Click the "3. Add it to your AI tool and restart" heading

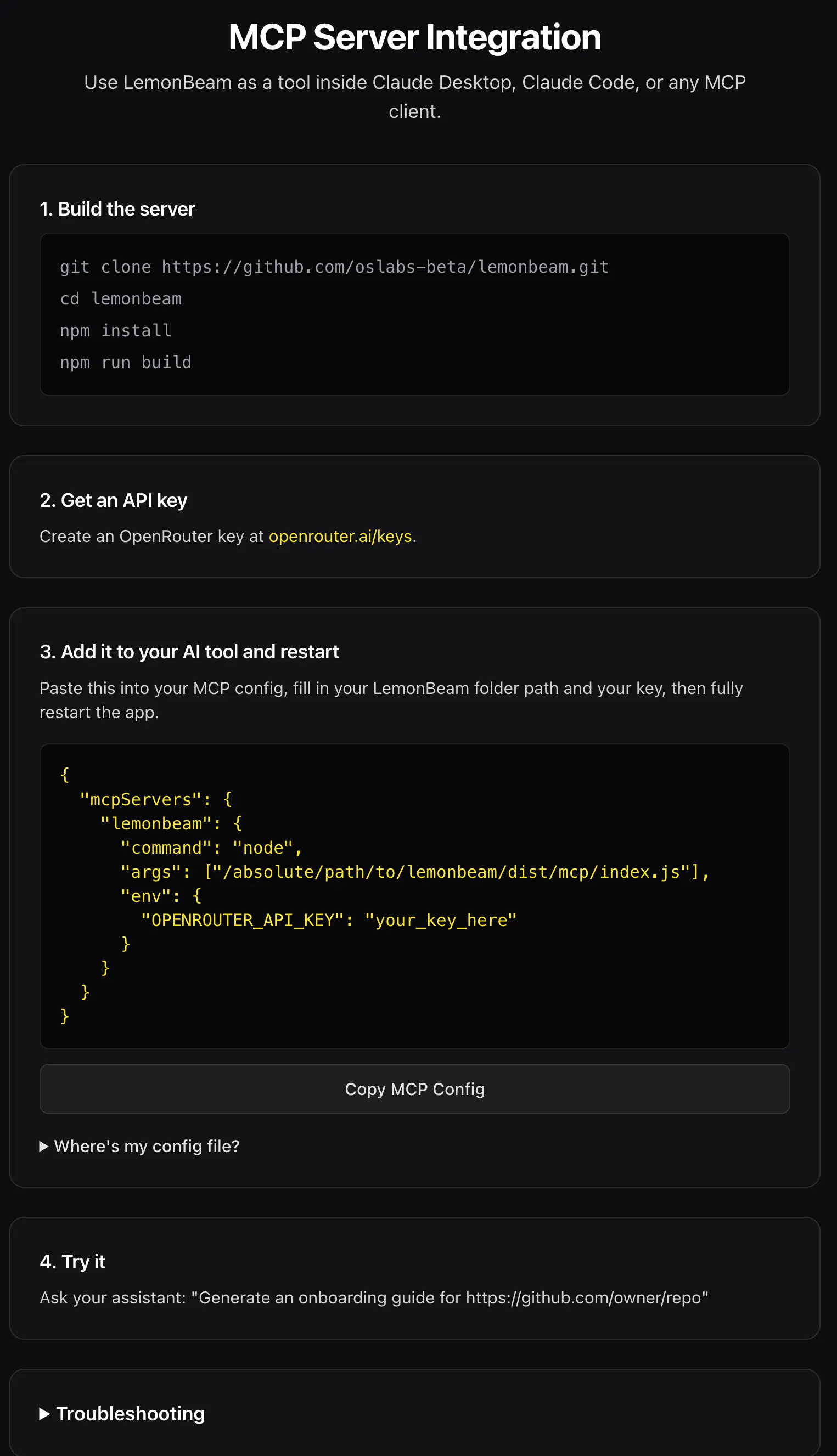click(189, 652)
